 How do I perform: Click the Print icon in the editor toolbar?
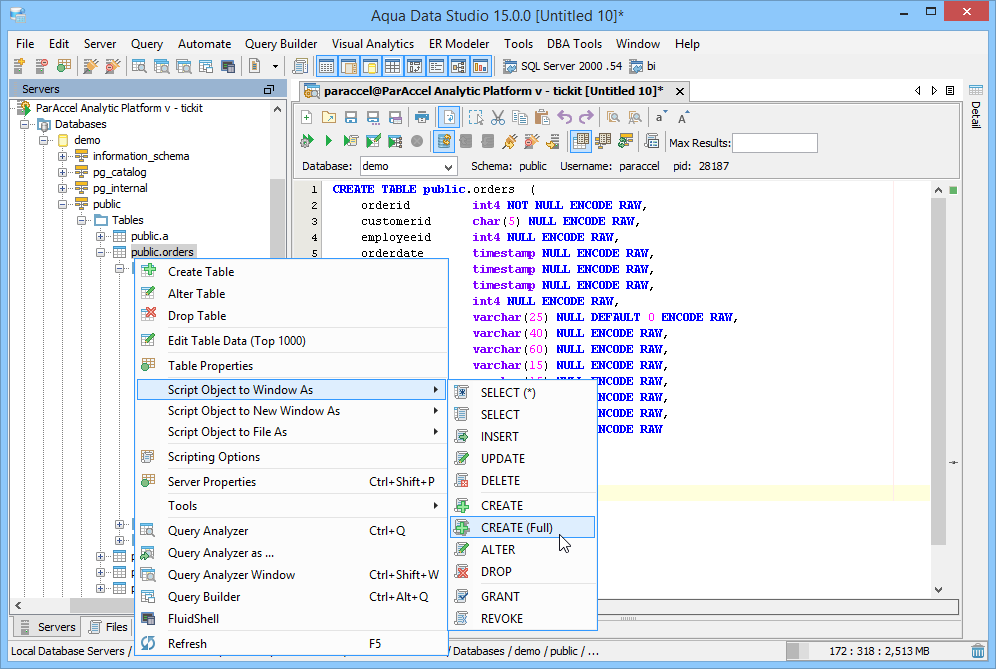[421, 118]
